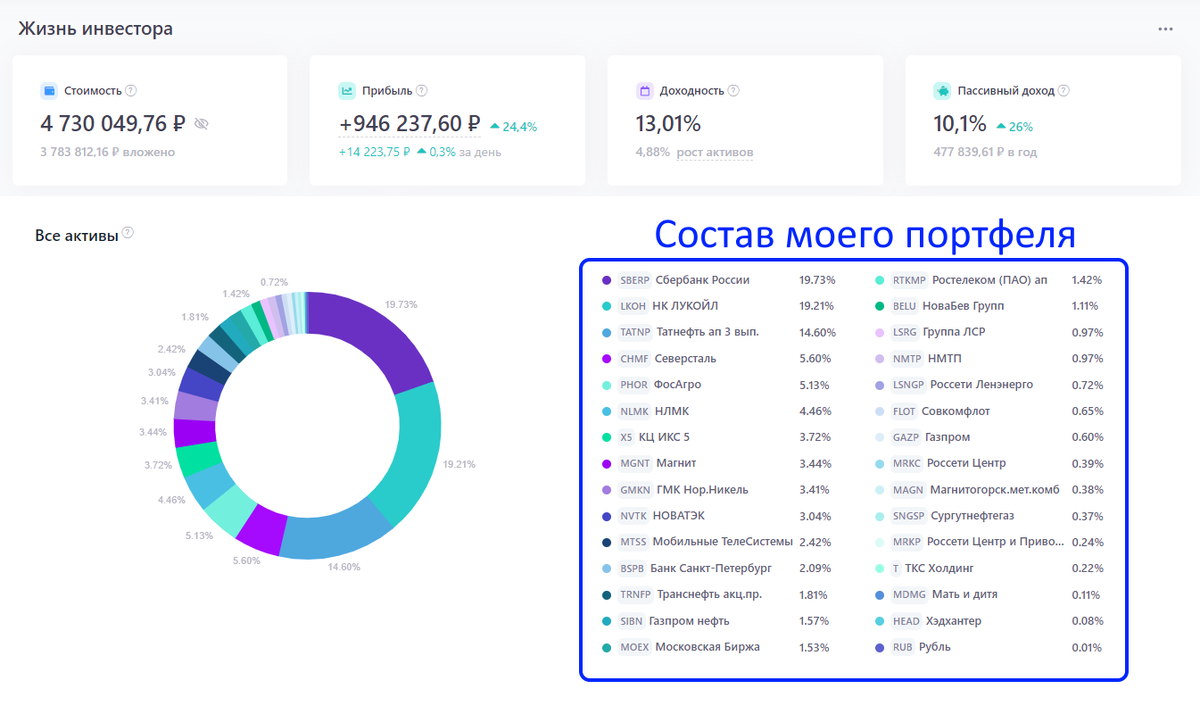Screen dimensions: 1200x714
Task: Click the CHMF ticker badge
Action: tap(634, 358)
